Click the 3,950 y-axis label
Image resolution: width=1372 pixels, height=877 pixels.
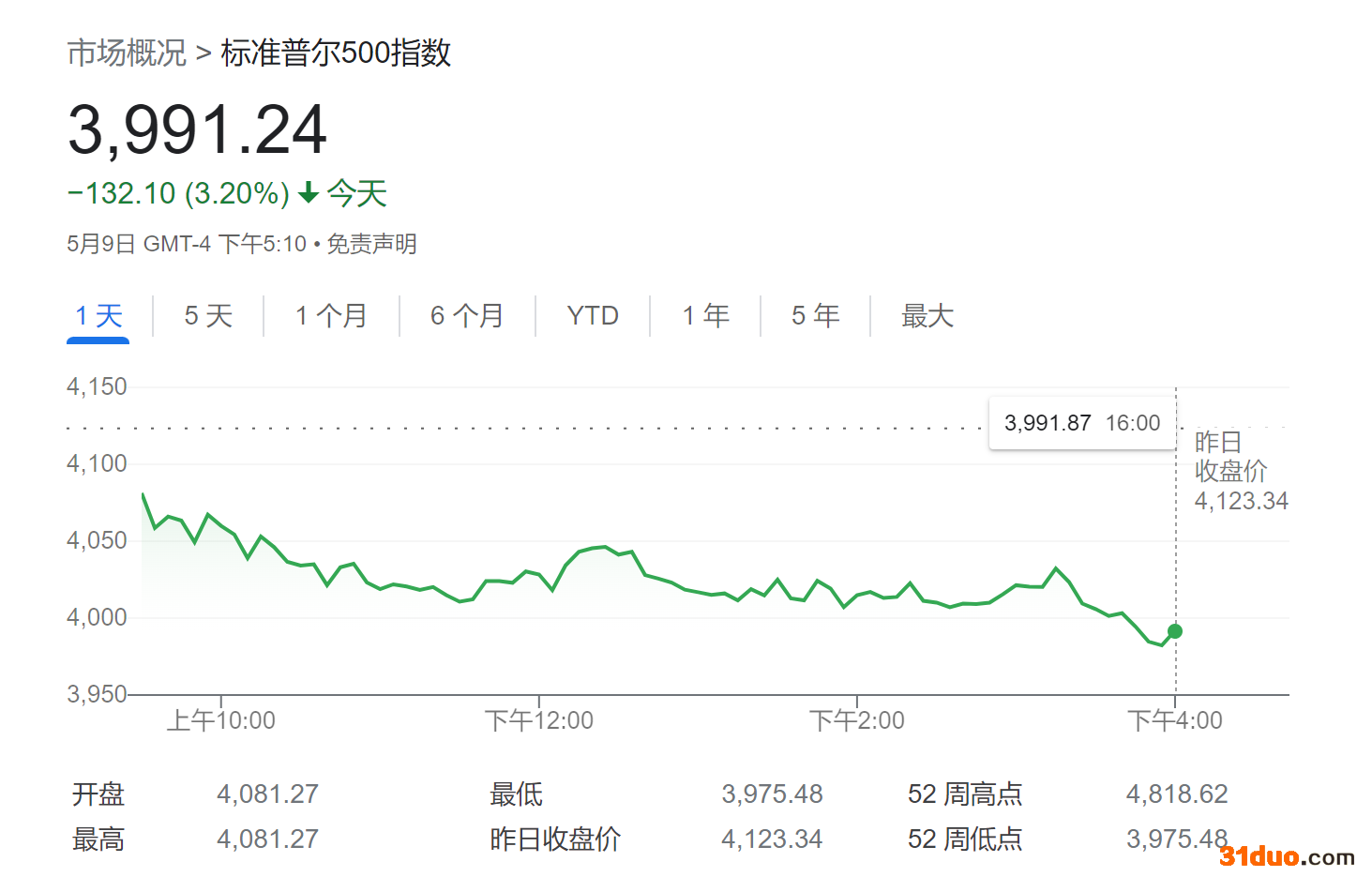[x=97, y=694]
